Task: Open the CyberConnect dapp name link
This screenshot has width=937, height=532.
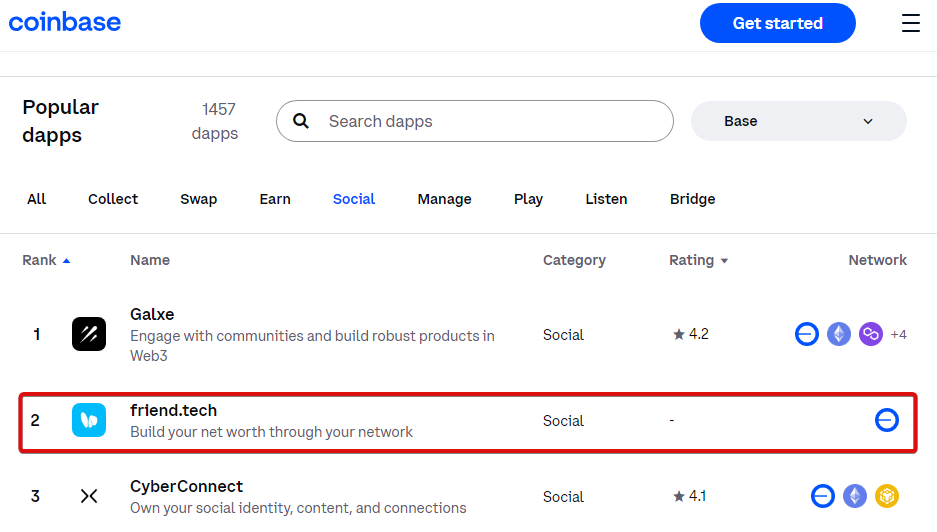Action: coord(186,487)
